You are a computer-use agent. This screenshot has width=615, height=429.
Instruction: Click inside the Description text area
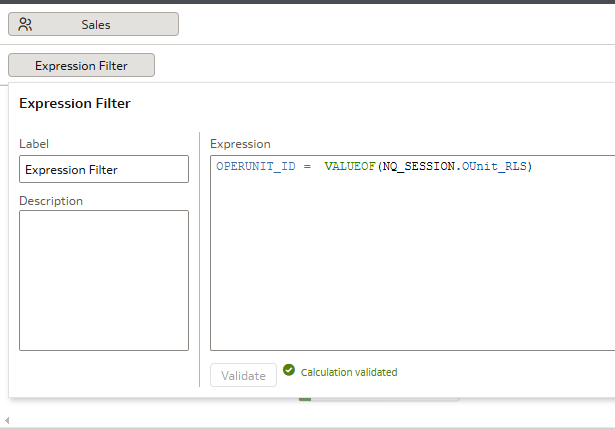(104, 280)
